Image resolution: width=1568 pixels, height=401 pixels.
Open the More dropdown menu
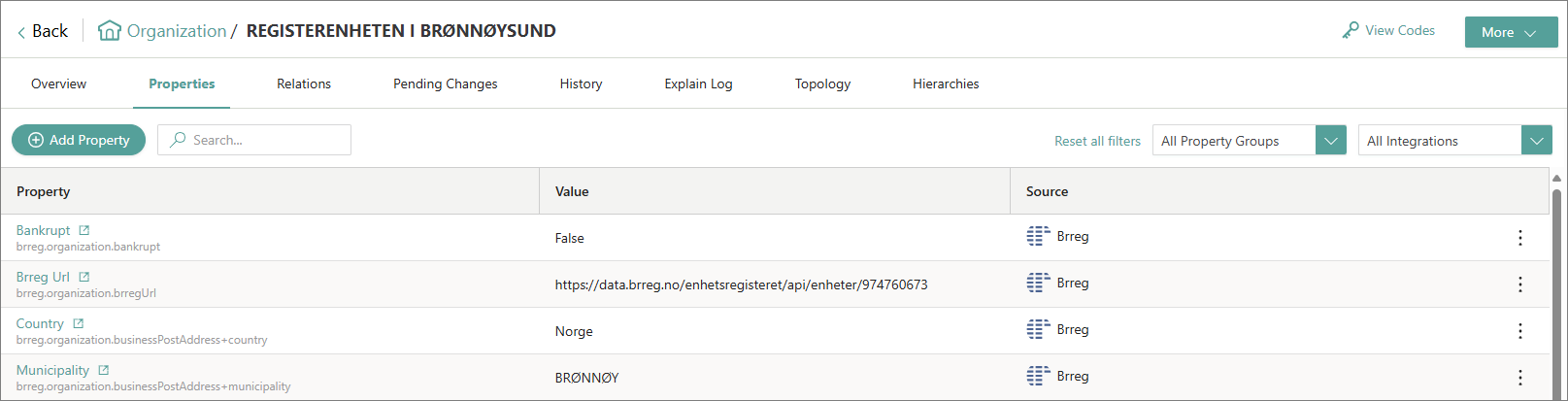point(1510,32)
